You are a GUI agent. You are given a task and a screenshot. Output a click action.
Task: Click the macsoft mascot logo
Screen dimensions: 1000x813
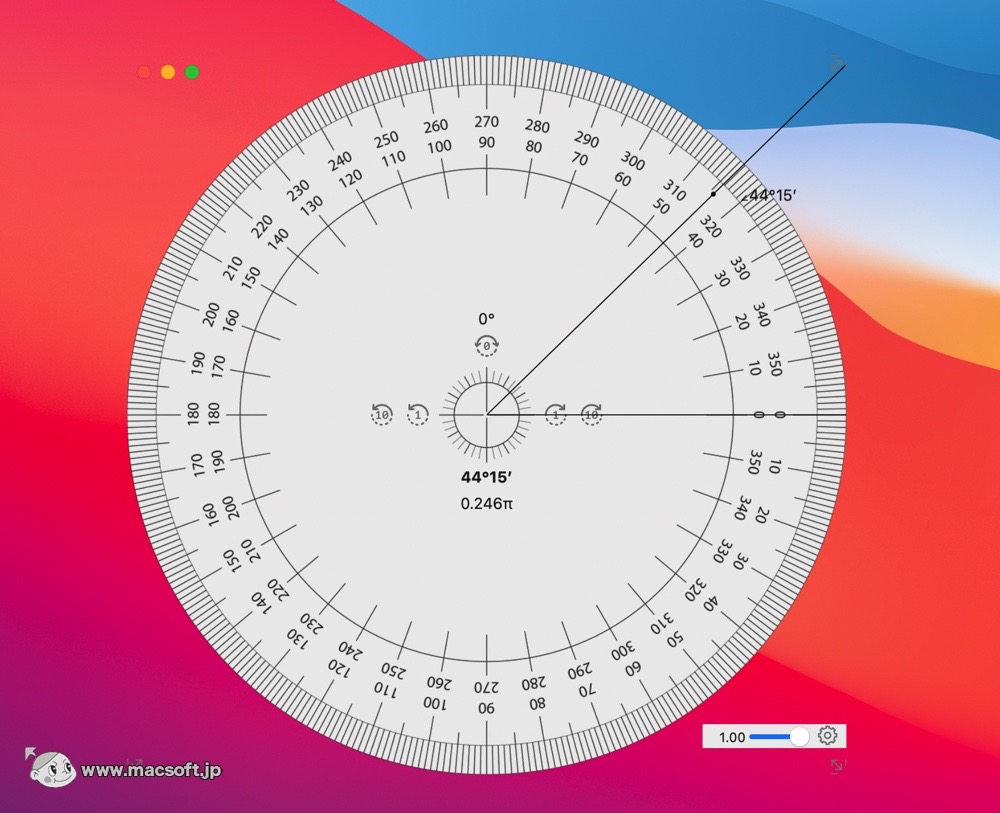(51, 768)
